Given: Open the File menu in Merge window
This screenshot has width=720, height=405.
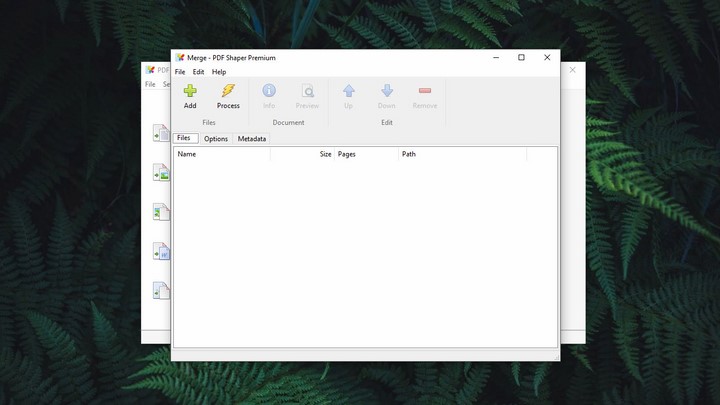Looking at the screenshot, I should pyautogui.click(x=180, y=72).
